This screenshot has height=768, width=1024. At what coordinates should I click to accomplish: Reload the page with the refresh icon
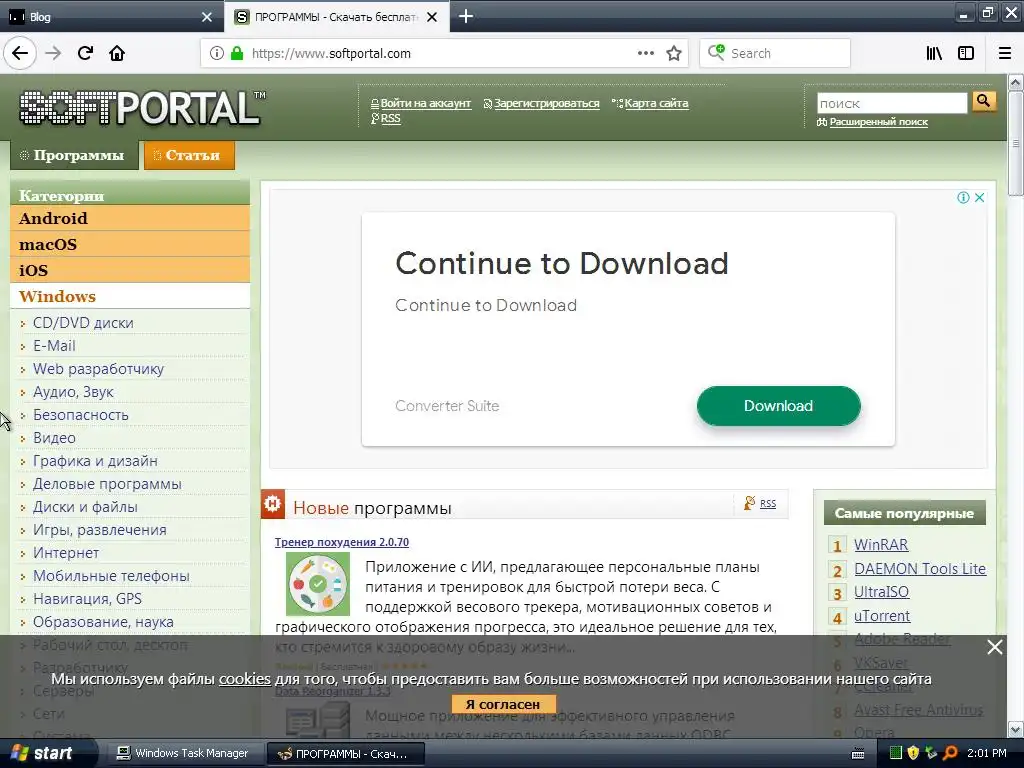(x=85, y=54)
